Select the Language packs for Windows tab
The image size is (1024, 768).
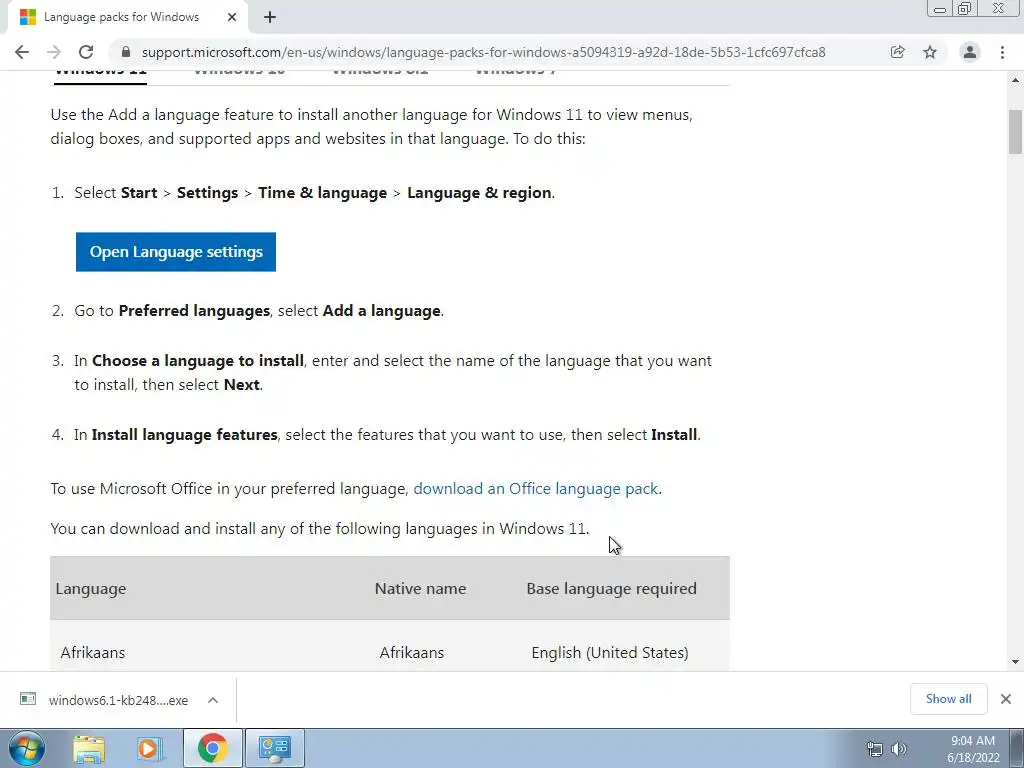(x=128, y=17)
